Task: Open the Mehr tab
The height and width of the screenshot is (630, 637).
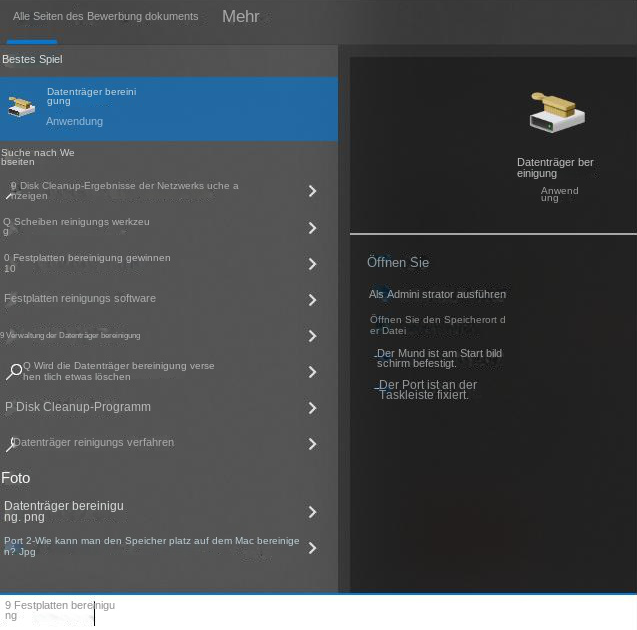Action: tap(240, 17)
